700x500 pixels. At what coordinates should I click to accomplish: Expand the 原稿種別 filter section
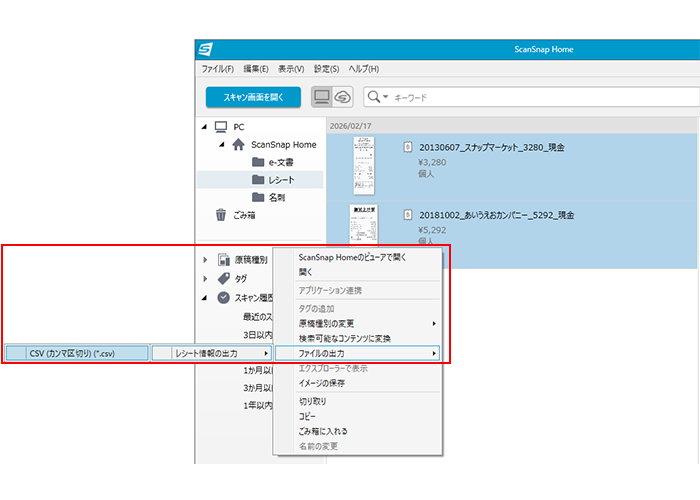tap(205, 260)
